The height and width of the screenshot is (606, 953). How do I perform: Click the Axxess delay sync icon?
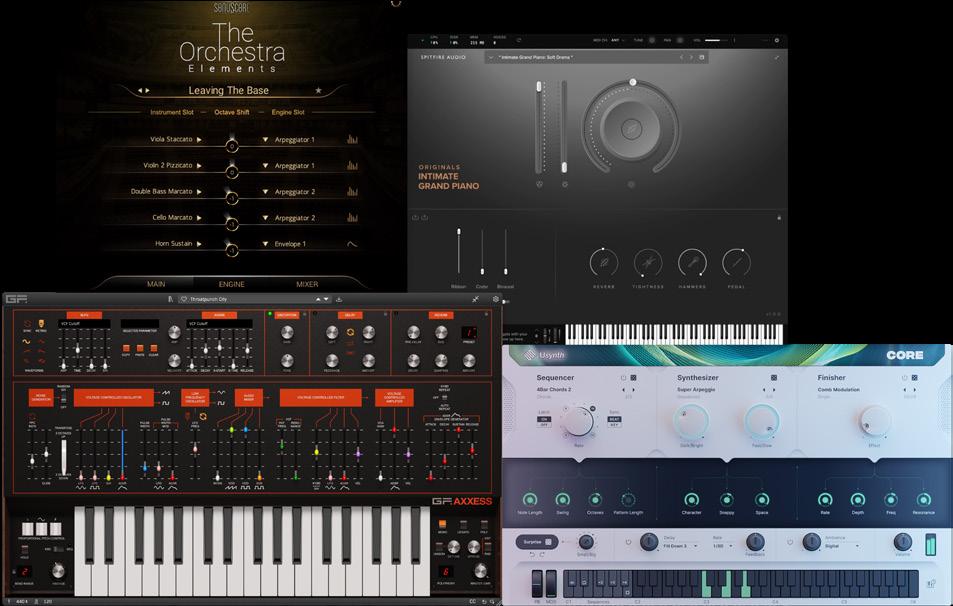(x=350, y=332)
